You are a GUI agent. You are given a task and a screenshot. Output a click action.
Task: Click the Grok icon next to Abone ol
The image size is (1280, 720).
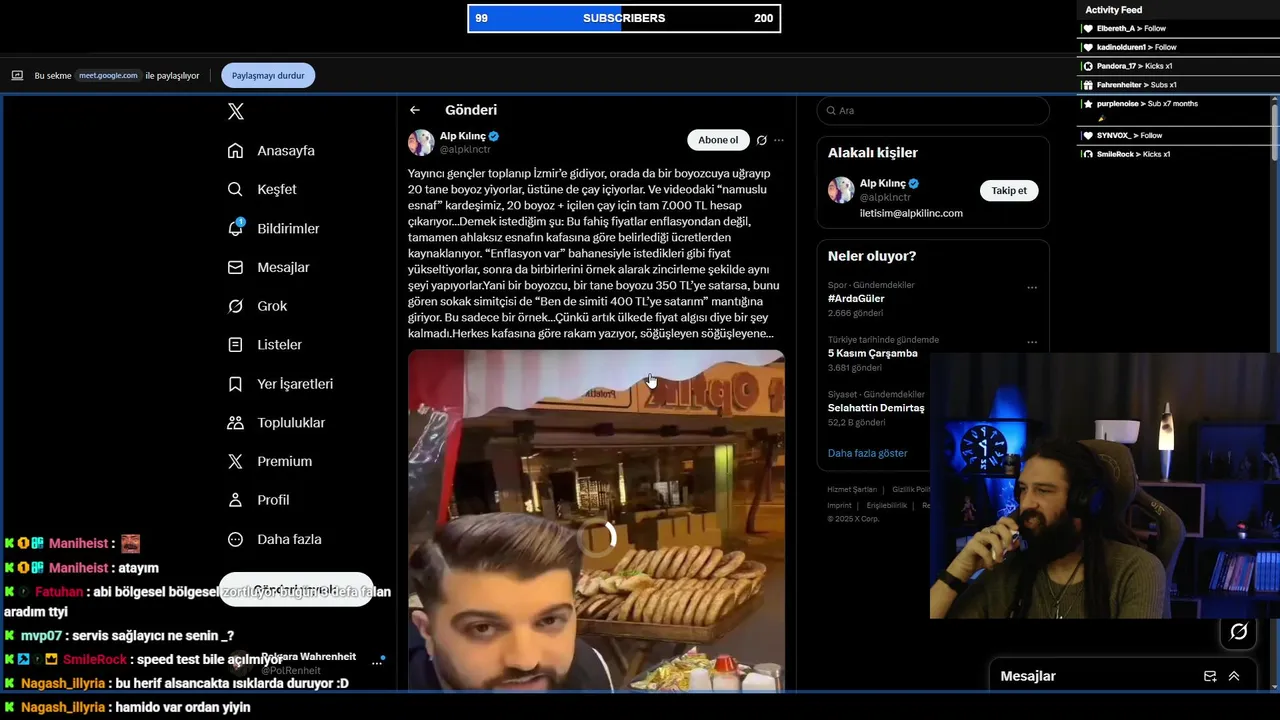point(762,140)
